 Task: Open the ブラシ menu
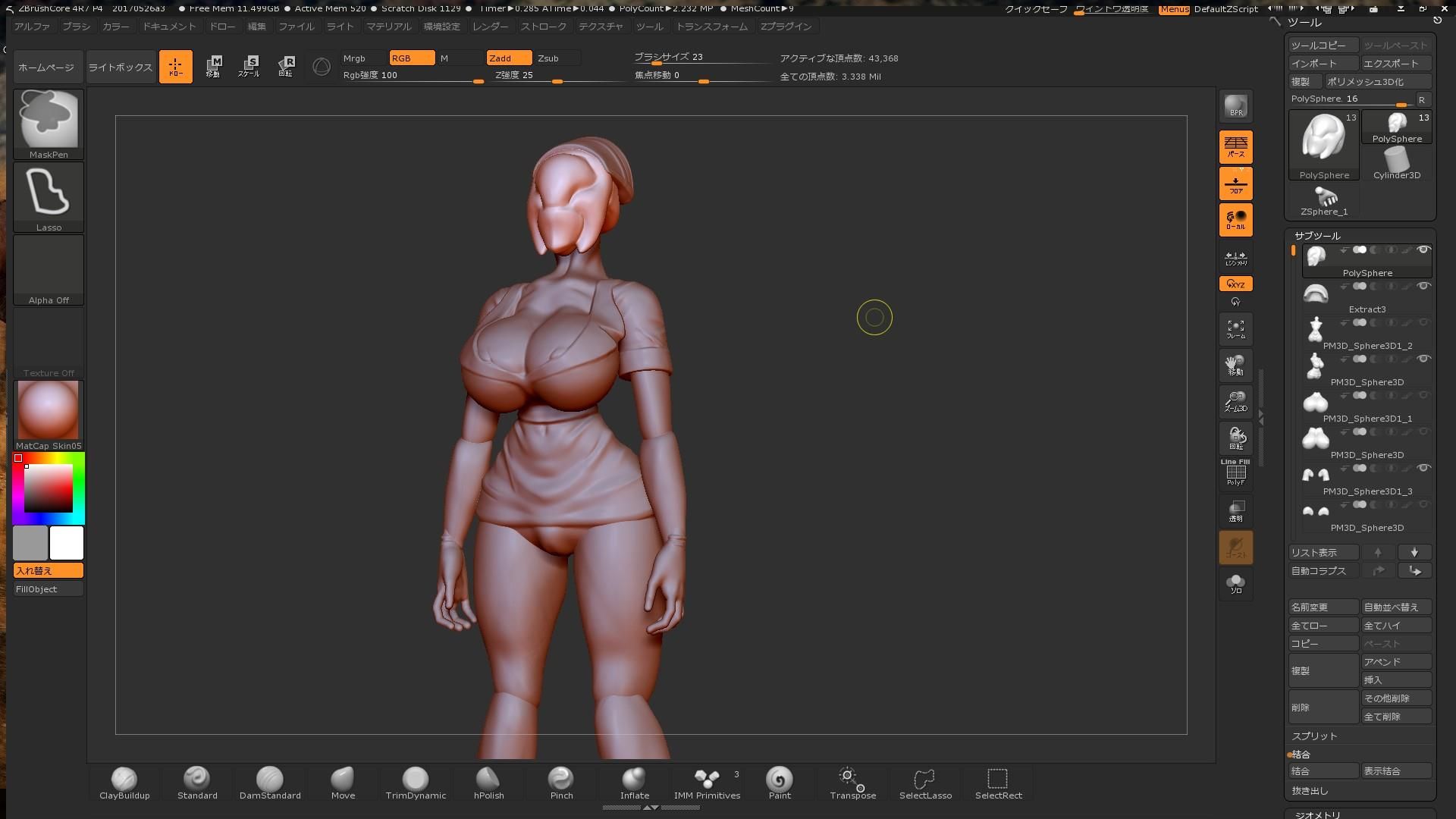tap(76, 27)
